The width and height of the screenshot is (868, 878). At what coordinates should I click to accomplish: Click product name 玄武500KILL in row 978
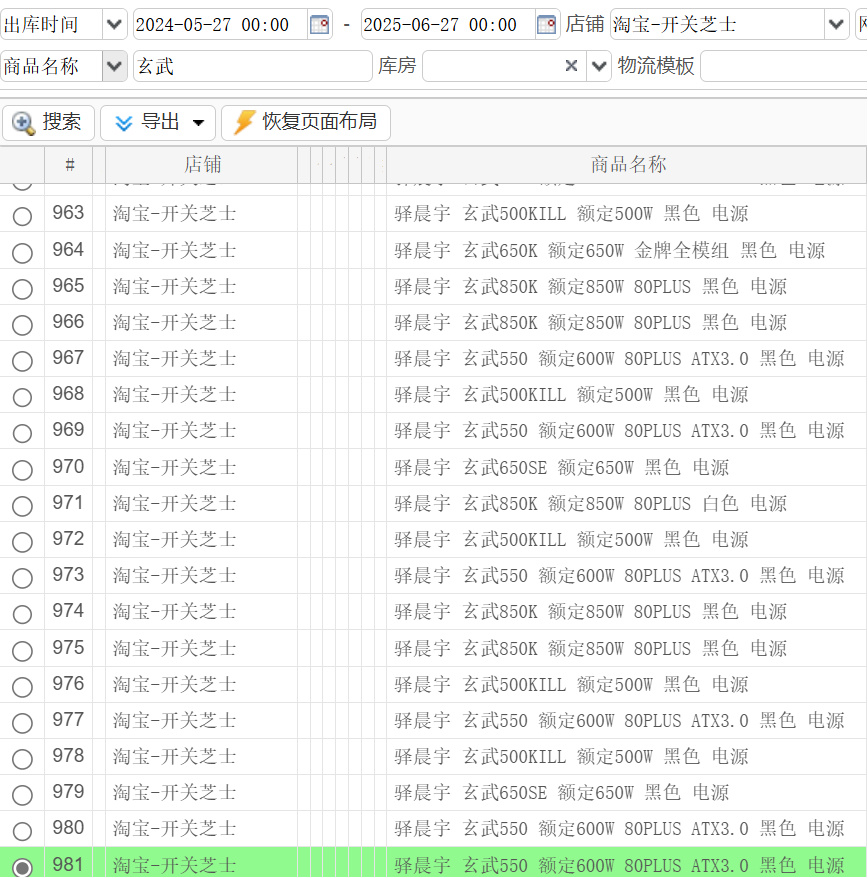click(x=571, y=757)
